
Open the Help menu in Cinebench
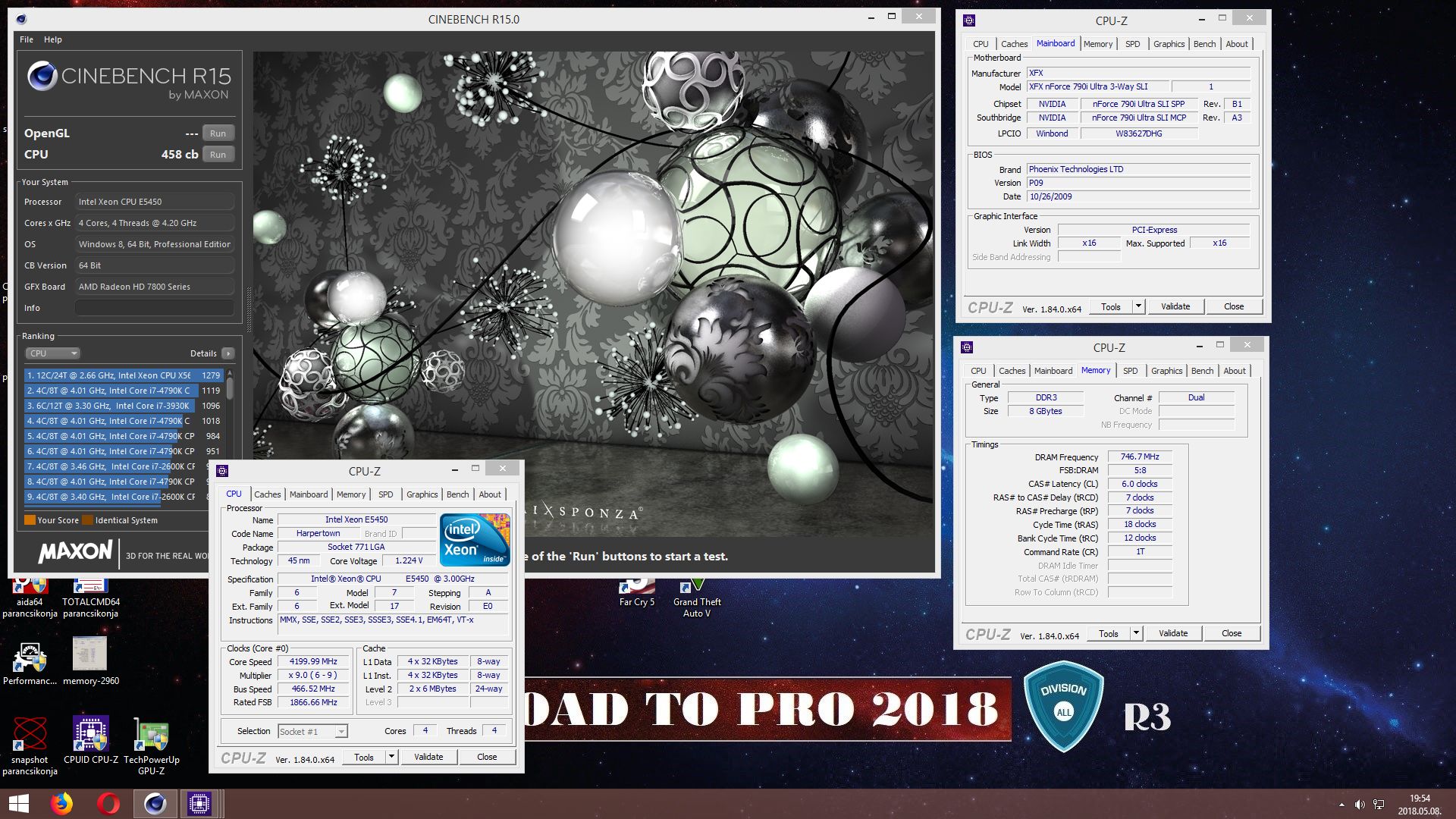pos(53,39)
